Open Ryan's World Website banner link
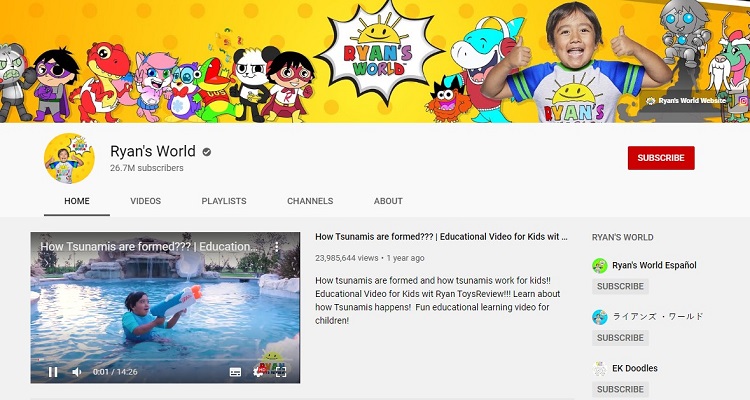 click(x=685, y=100)
